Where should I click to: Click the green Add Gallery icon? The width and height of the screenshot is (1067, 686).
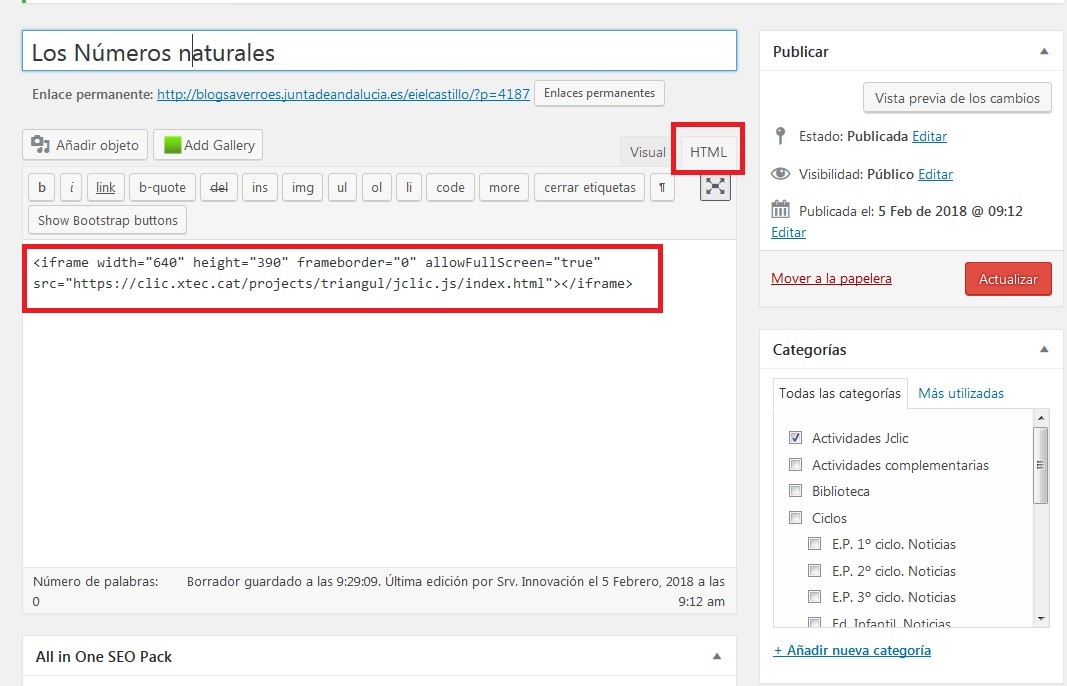pyautogui.click(x=173, y=145)
